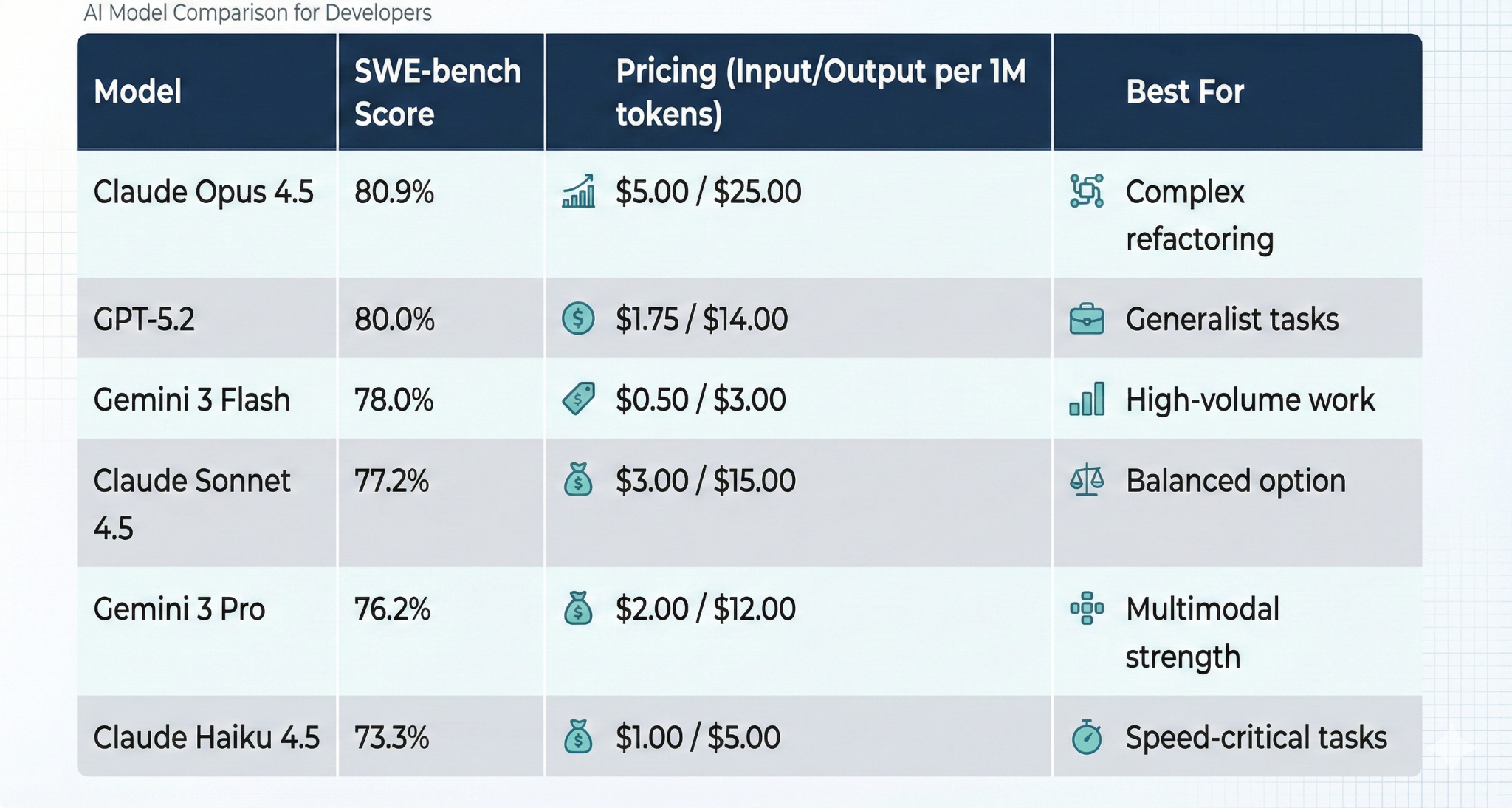Click the growth chart icon beside $5.00 / $25.00
Screen dimensions: 1512x808
click(x=578, y=191)
